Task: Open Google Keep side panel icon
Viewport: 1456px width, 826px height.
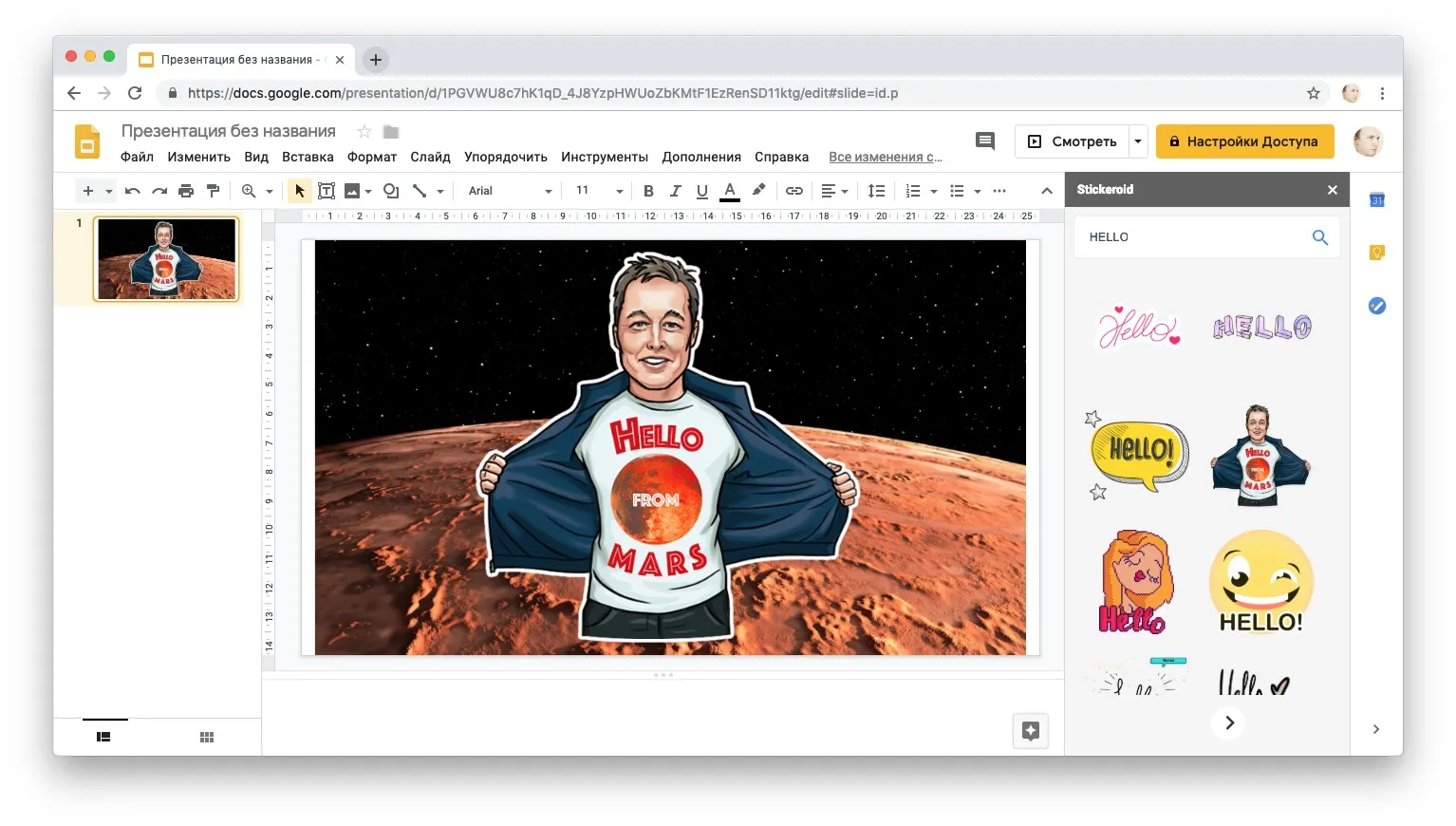Action: coord(1377,253)
